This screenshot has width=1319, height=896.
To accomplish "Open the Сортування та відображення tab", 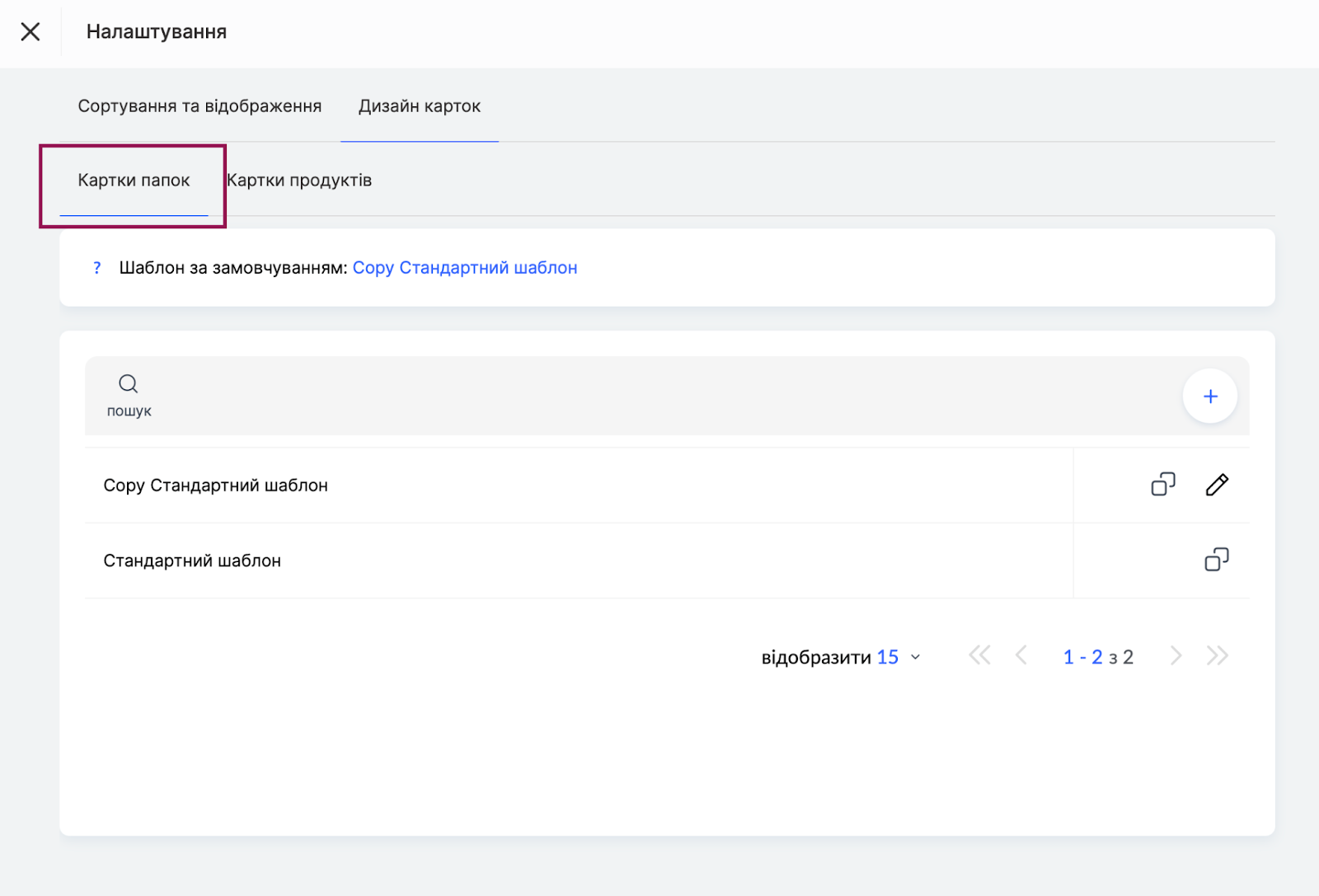I will tap(199, 106).
